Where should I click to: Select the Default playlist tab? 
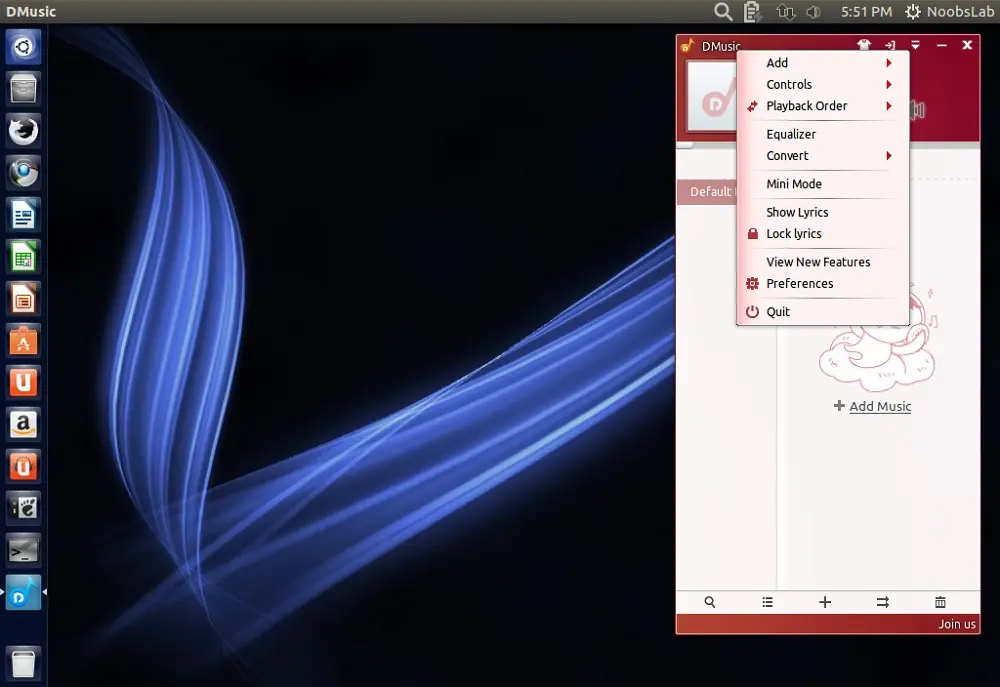707,191
